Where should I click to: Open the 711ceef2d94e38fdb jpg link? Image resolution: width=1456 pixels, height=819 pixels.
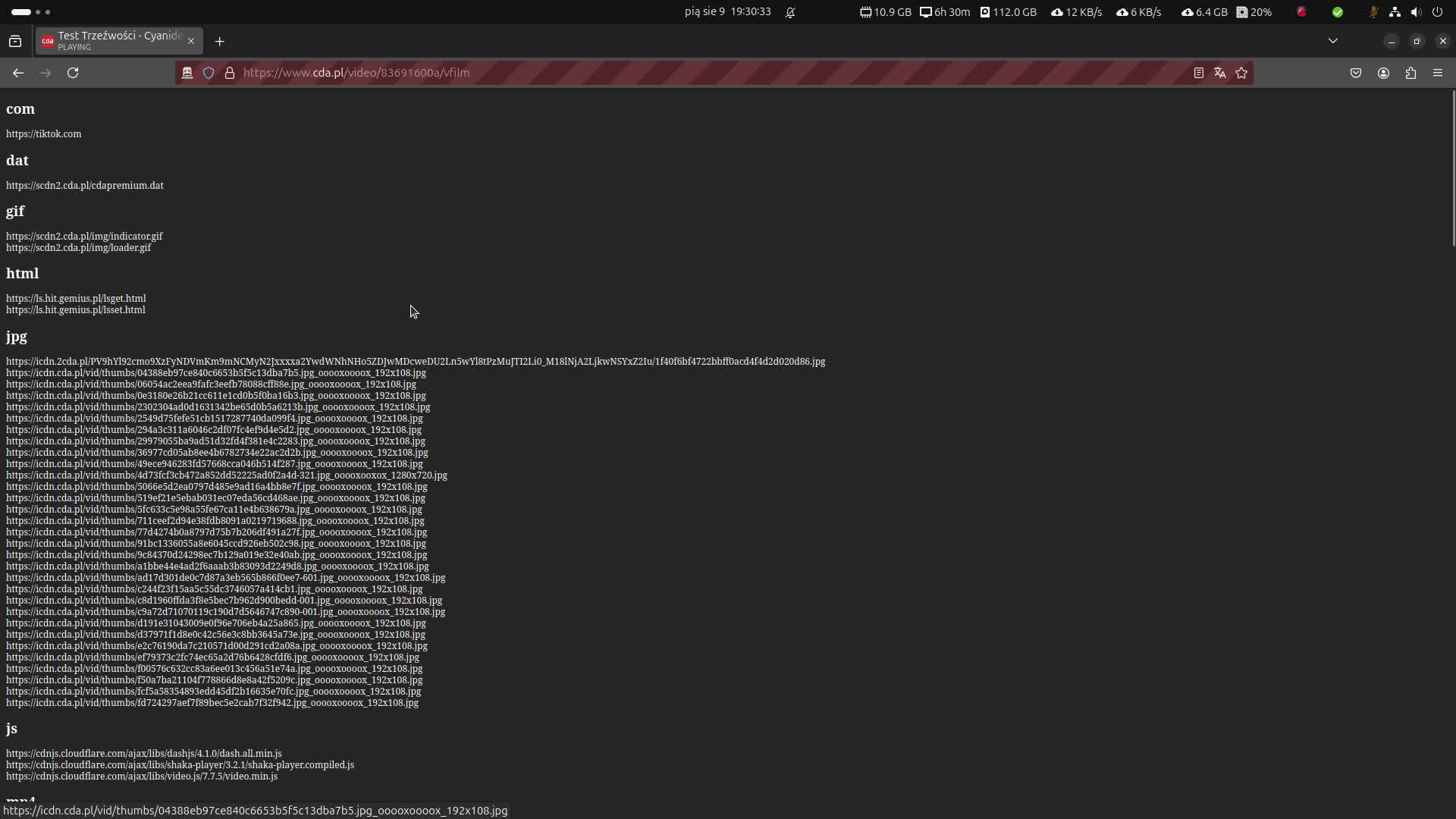pos(215,521)
